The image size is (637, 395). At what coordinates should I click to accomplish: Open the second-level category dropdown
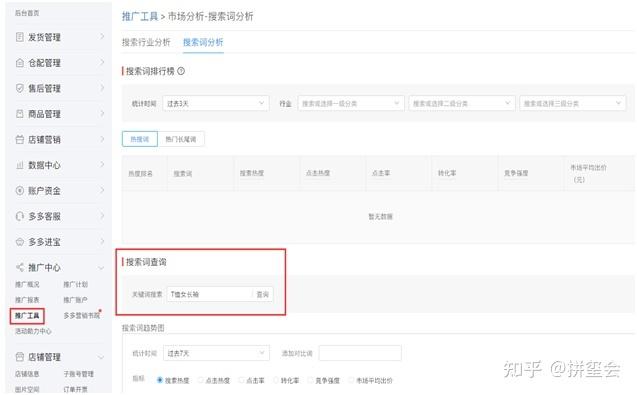[462, 103]
